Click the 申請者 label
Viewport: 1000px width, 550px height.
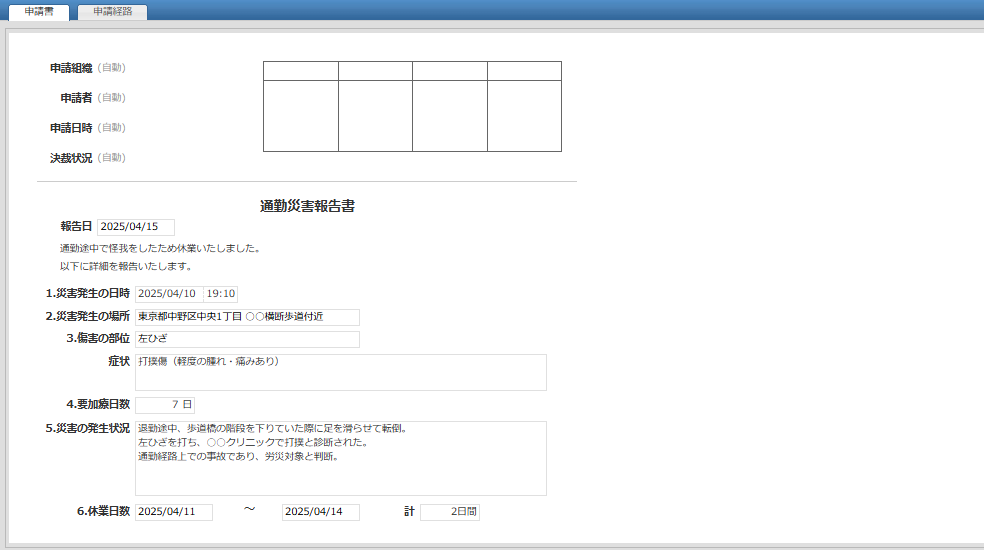76,98
